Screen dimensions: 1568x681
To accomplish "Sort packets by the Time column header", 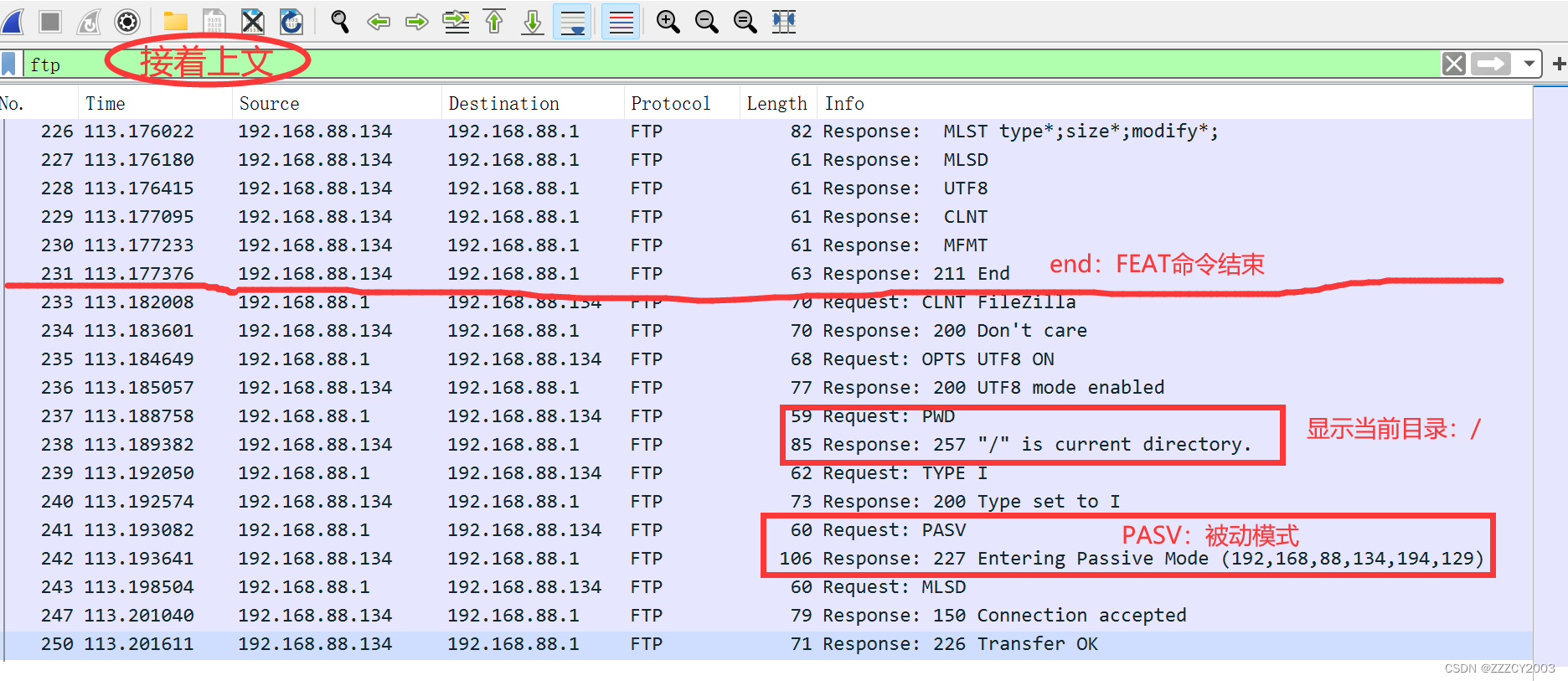I will [x=106, y=104].
